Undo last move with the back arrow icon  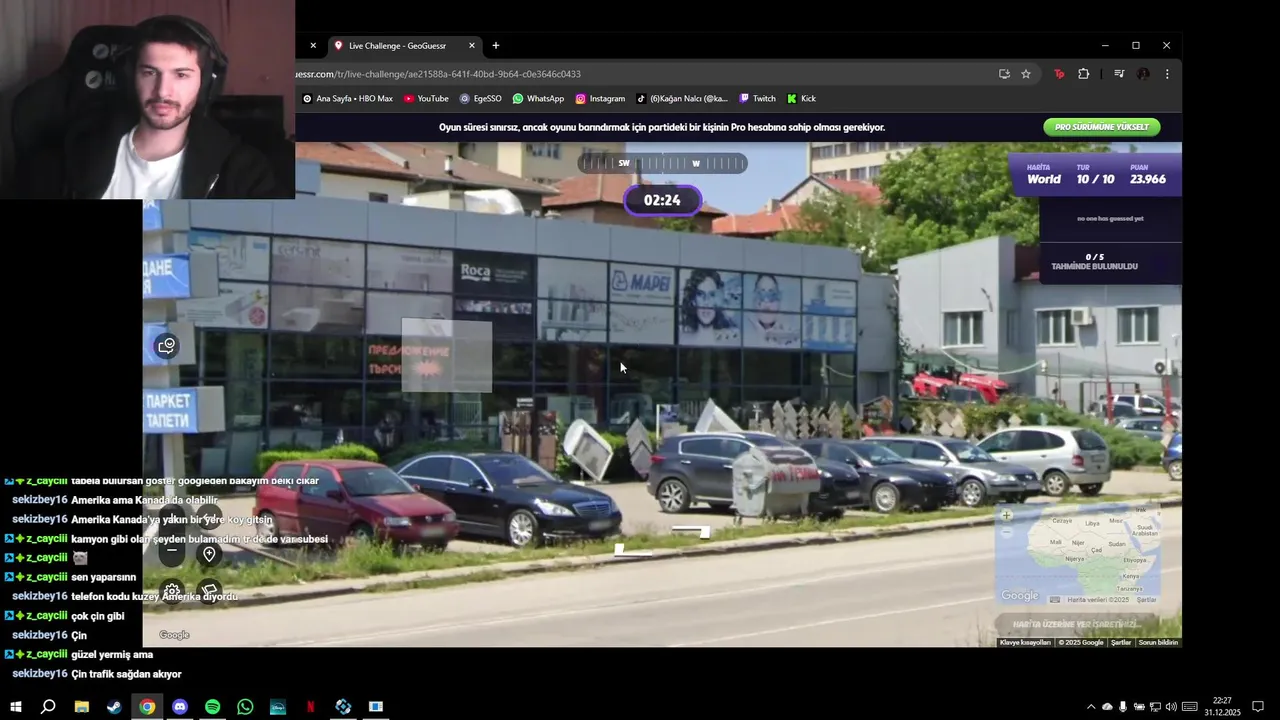(x=209, y=518)
